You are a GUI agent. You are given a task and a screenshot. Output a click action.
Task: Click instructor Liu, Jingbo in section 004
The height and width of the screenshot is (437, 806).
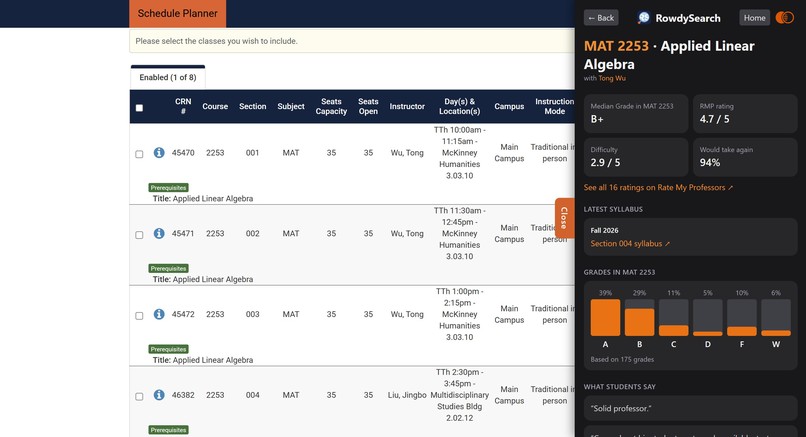[x=407, y=395]
